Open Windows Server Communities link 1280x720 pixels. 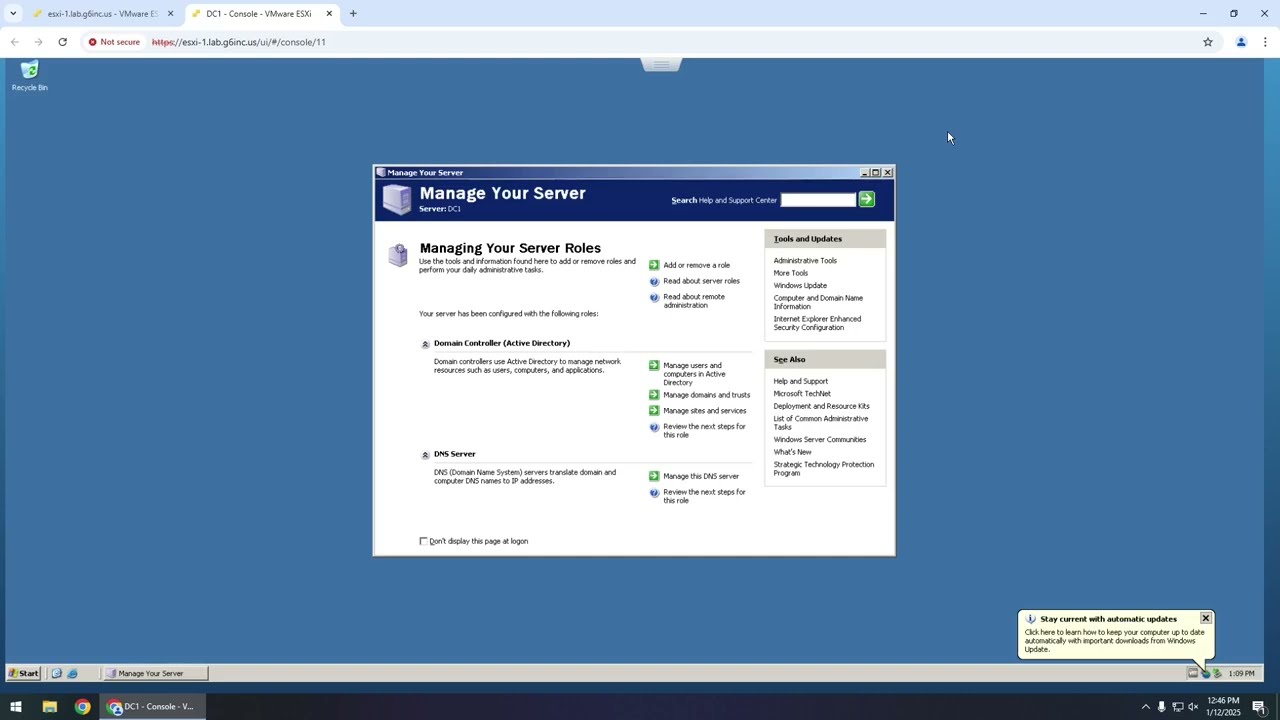(819, 440)
